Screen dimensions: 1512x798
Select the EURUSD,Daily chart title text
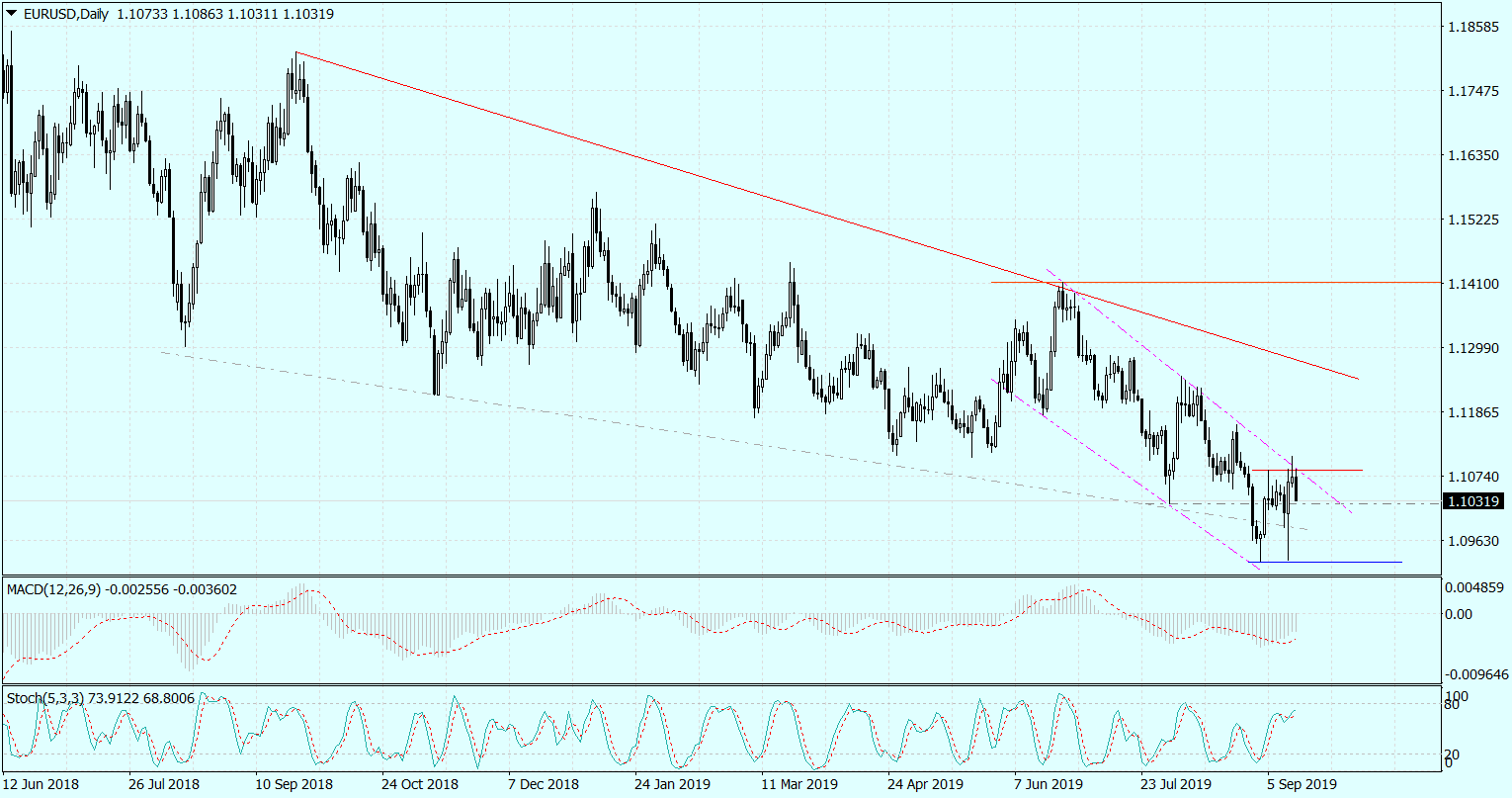66,14
